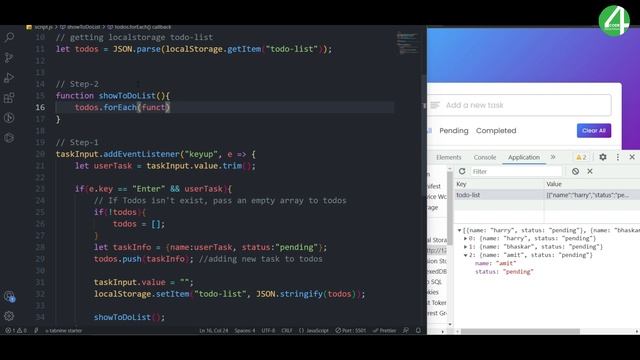Open the Source Control view icon
The width and height of the screenshot is (640, 360).
(x=9, y=58)
